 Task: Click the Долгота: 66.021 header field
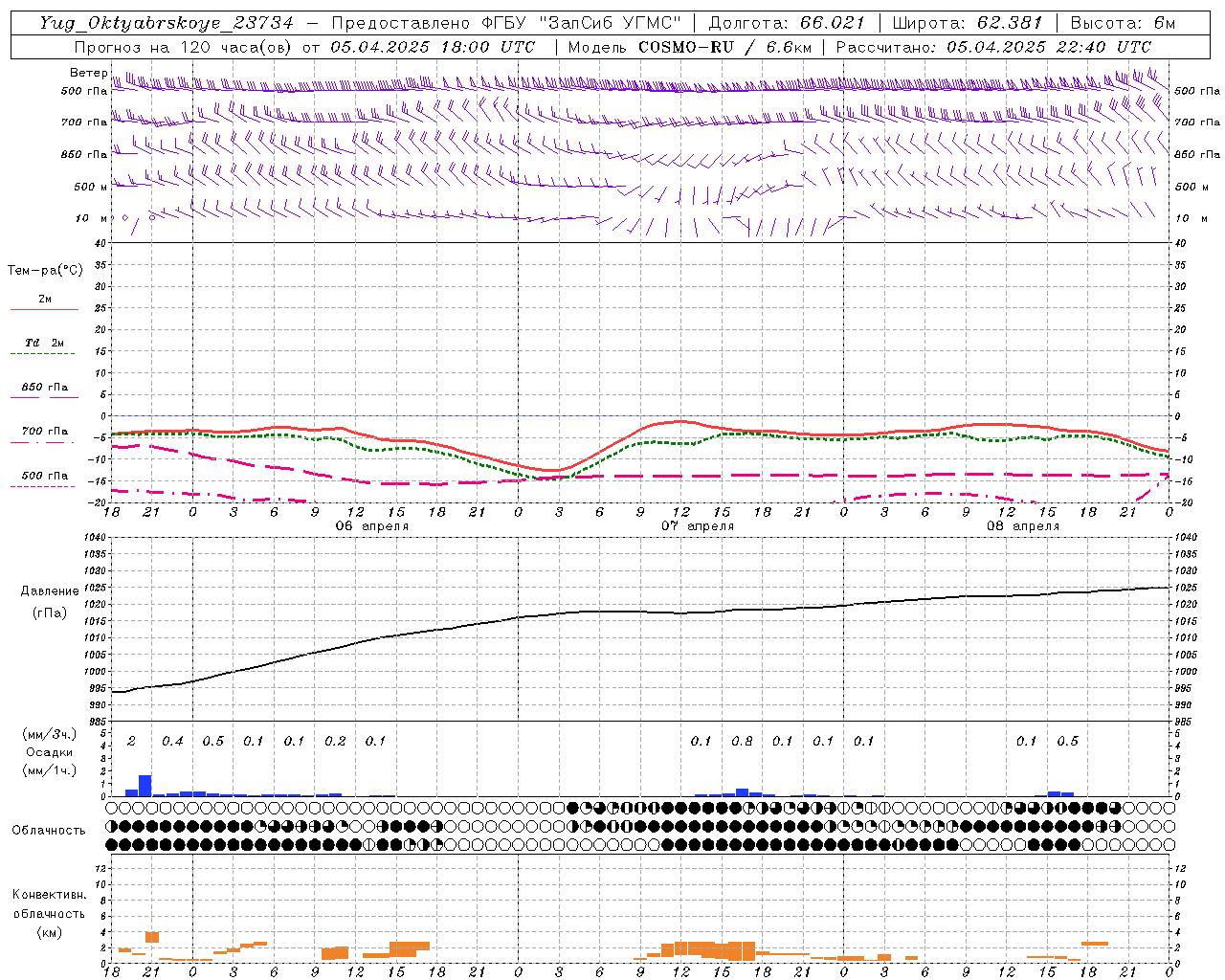pos(787,23)
